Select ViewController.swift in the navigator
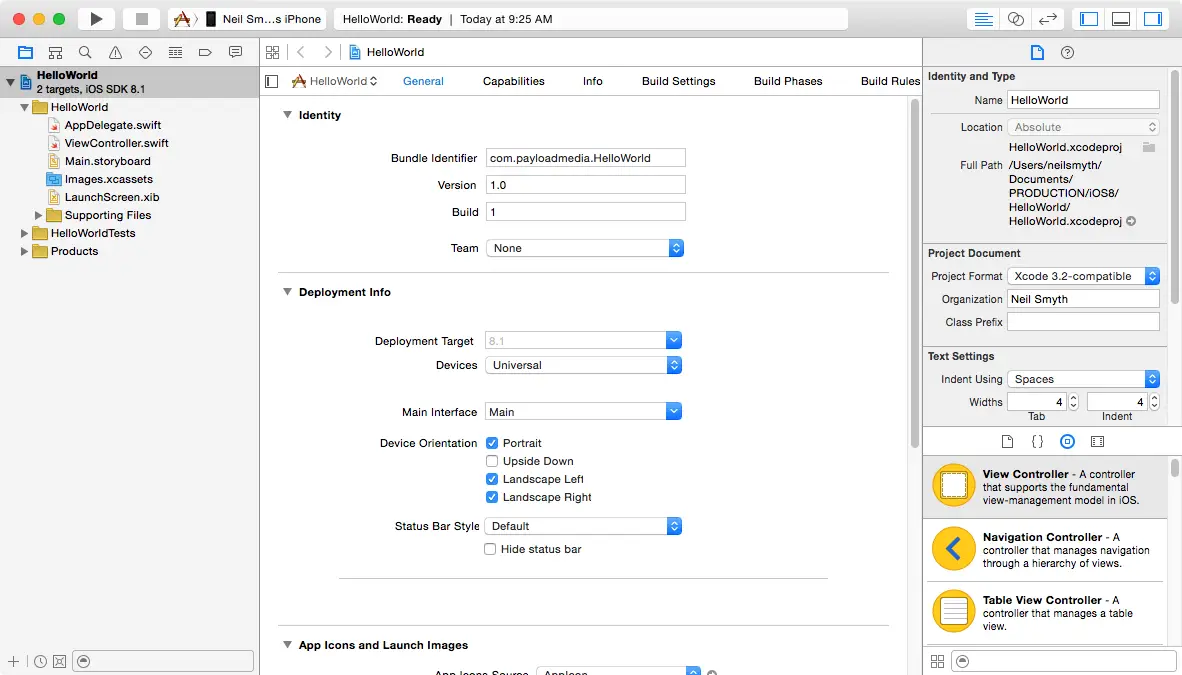This screenshot has width=1182, height=675. [116, 143]
